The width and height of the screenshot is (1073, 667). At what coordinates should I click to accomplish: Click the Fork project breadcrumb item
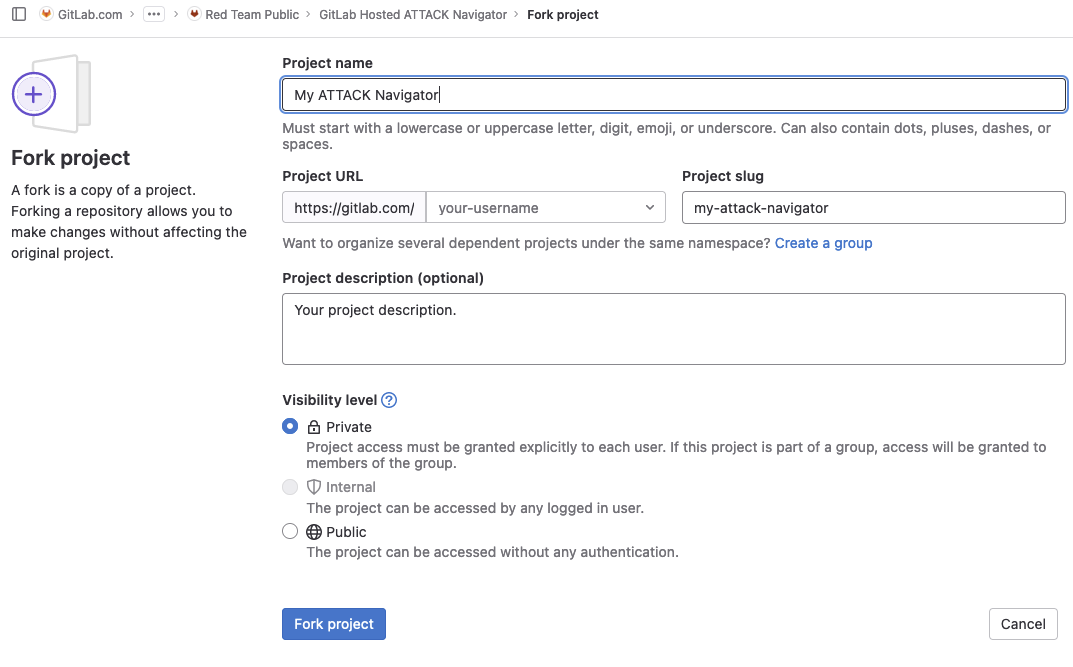(x=562, y=14)
